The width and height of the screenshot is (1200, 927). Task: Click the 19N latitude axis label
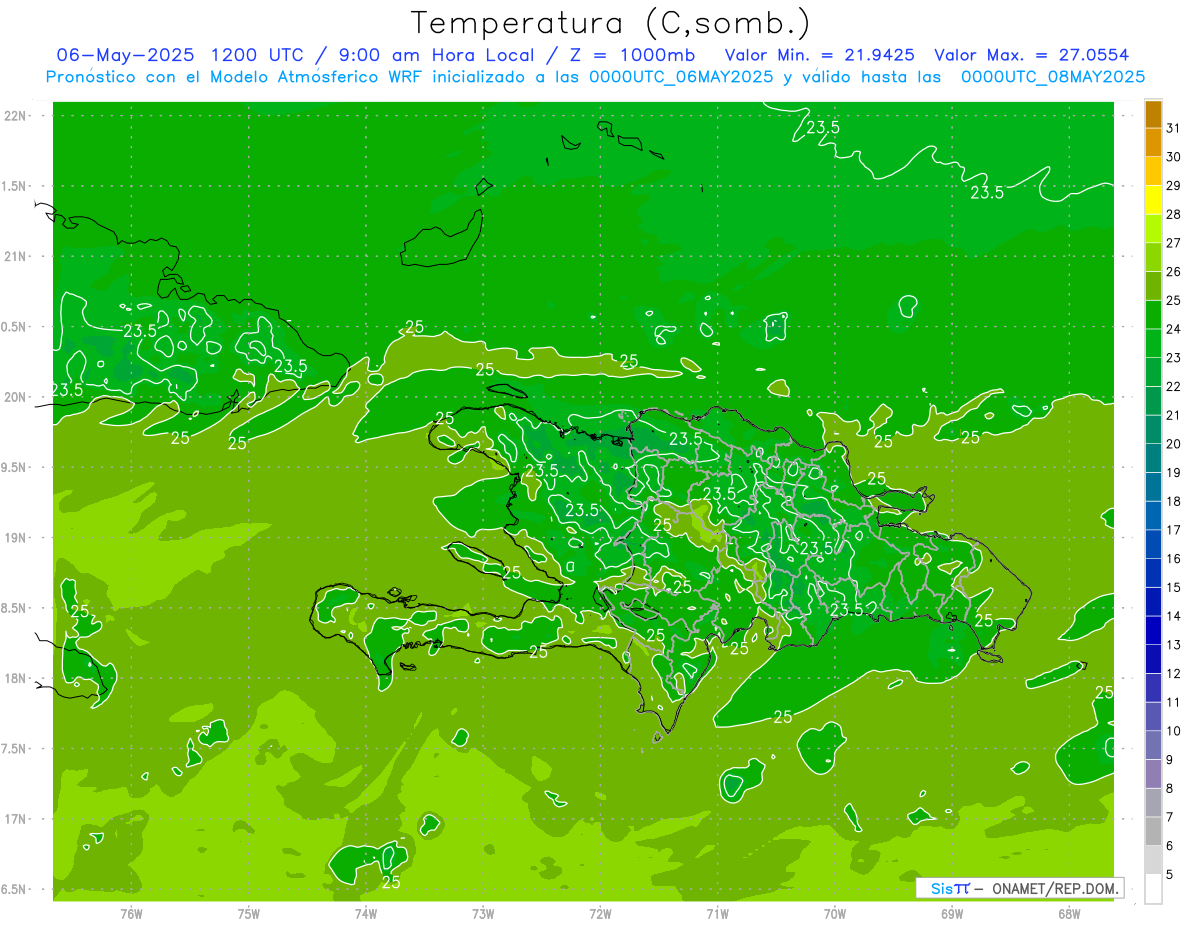(x=16, y=538)
